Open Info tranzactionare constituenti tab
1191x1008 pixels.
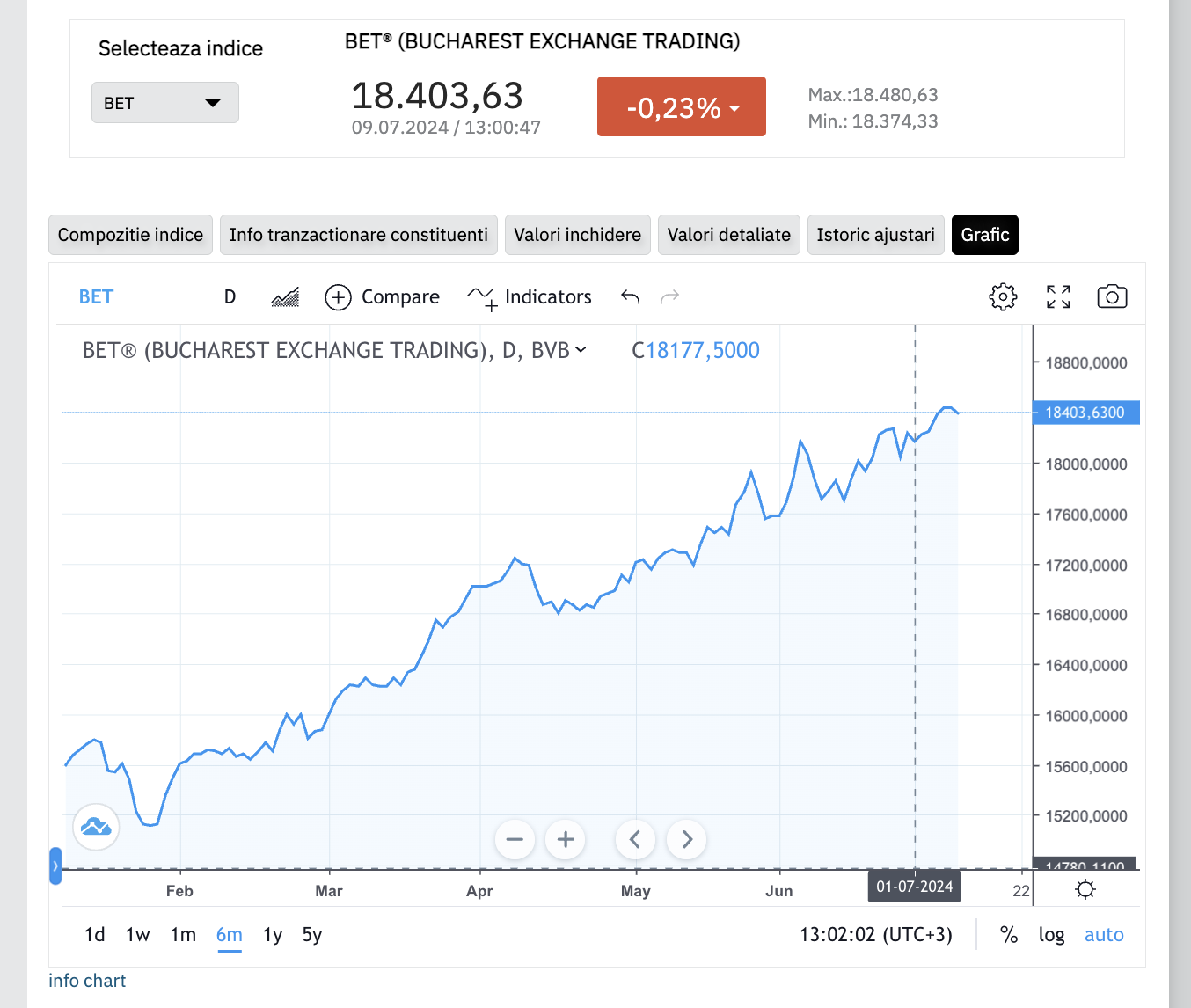pyautogui.click(x=359, y=235)
